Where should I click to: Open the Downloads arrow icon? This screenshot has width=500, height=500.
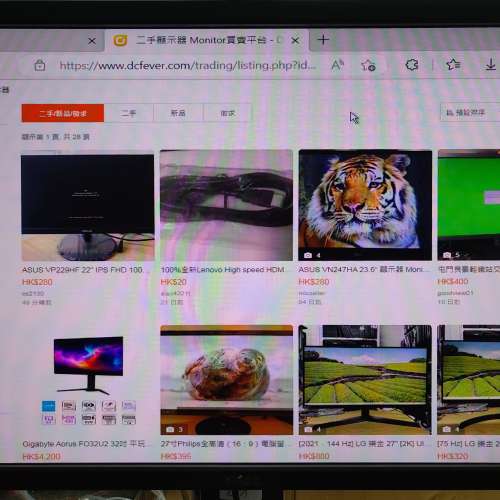coord(491,64)
